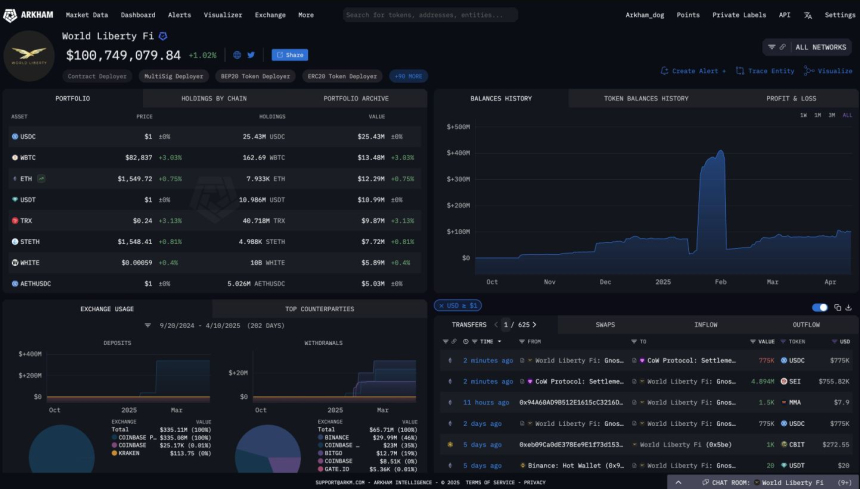Open the ALL NETWORKS filter dropdown
This screenshot has width=860, height=489.
click(807, 47)
